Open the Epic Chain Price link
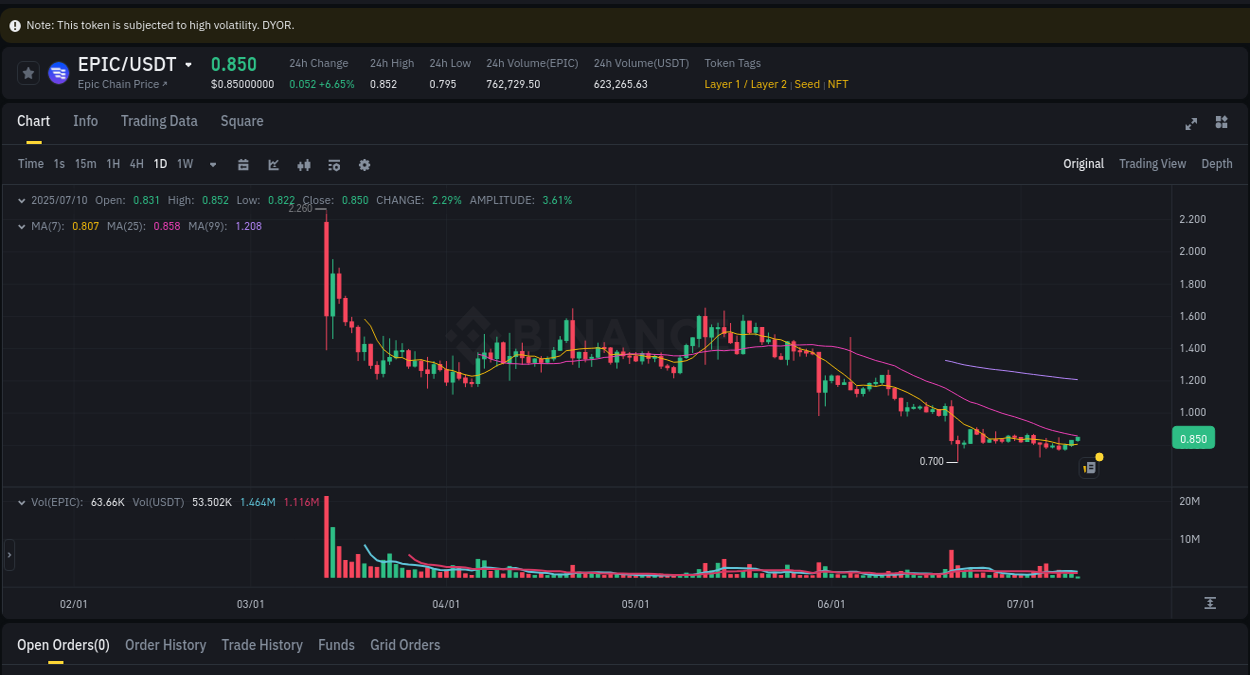 122,84
